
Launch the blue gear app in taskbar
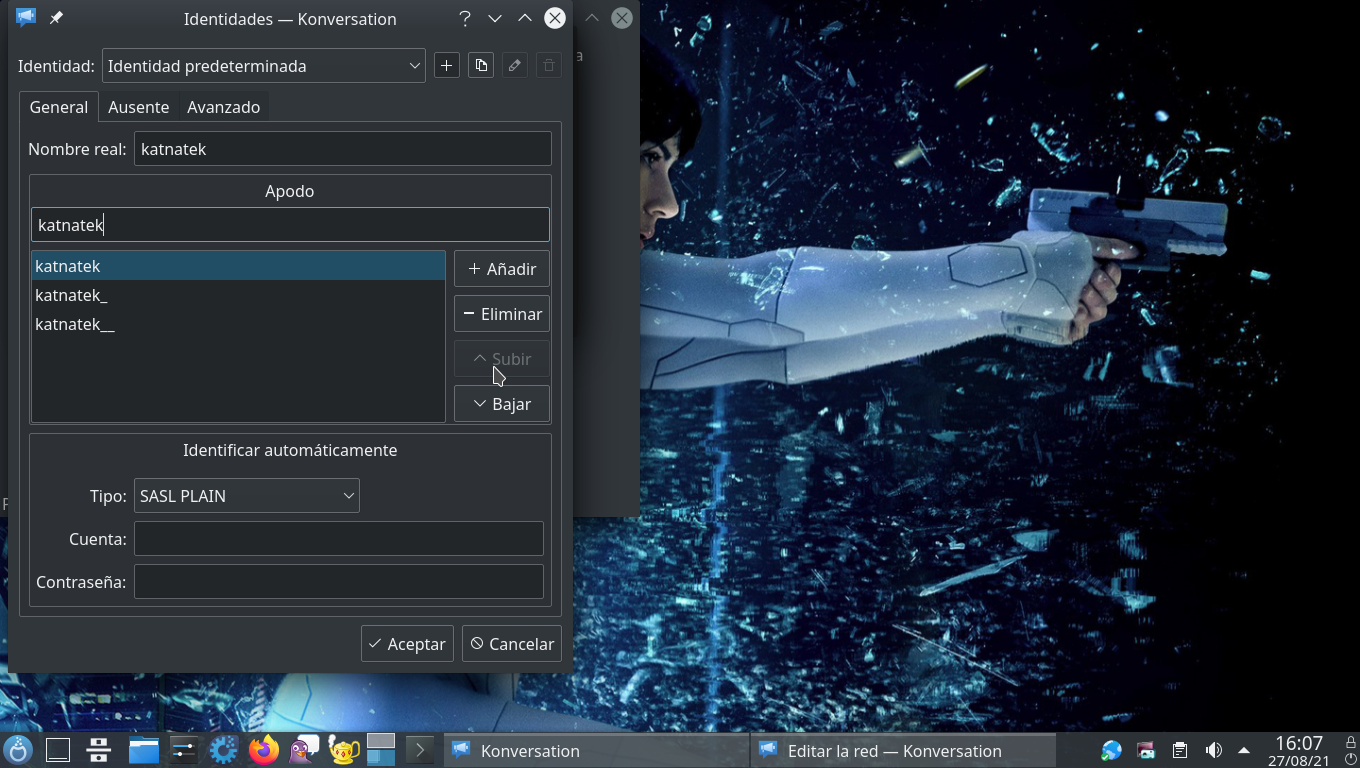[223, 749]
